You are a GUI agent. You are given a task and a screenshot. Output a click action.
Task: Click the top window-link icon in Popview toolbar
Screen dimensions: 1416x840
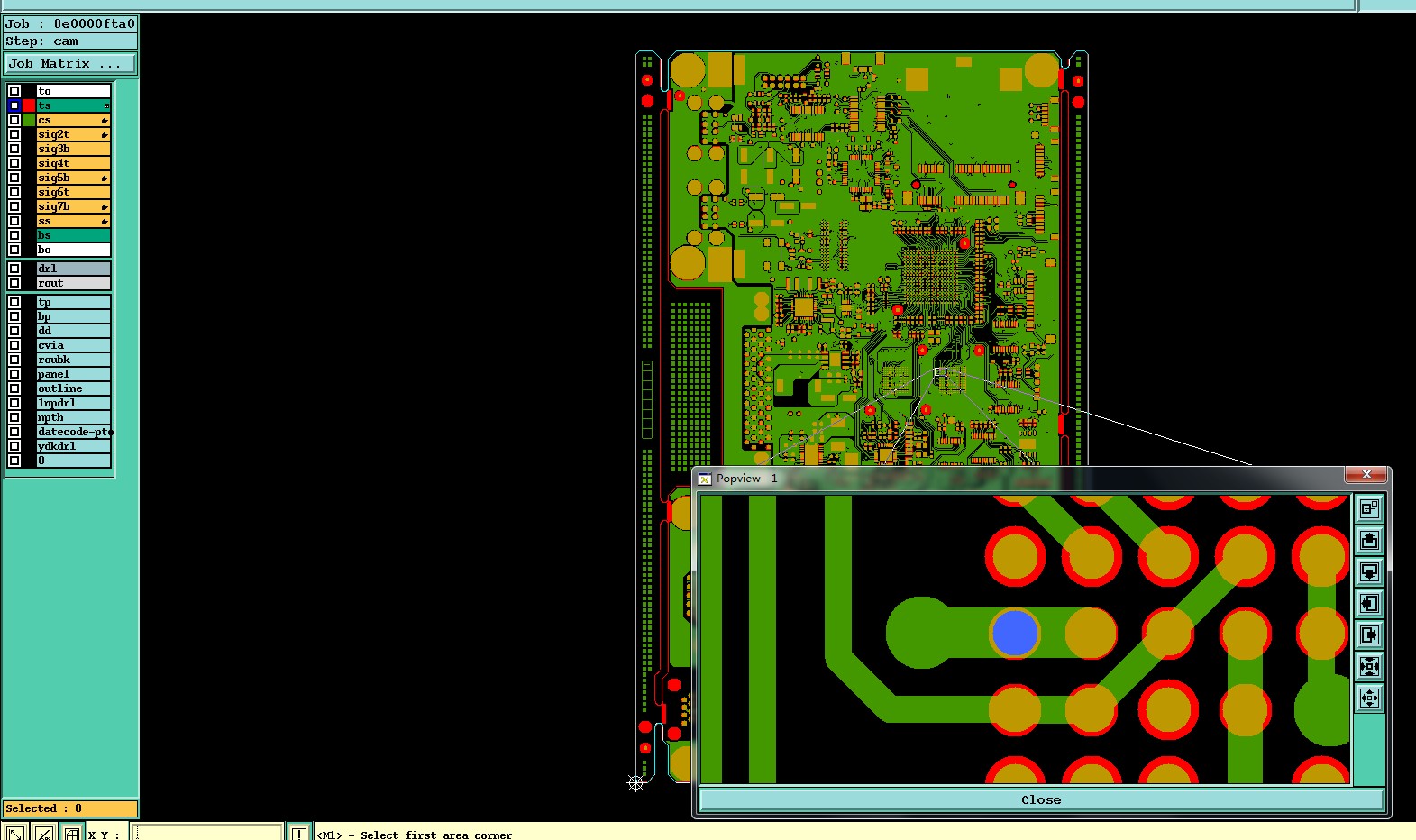(1369, 508)
